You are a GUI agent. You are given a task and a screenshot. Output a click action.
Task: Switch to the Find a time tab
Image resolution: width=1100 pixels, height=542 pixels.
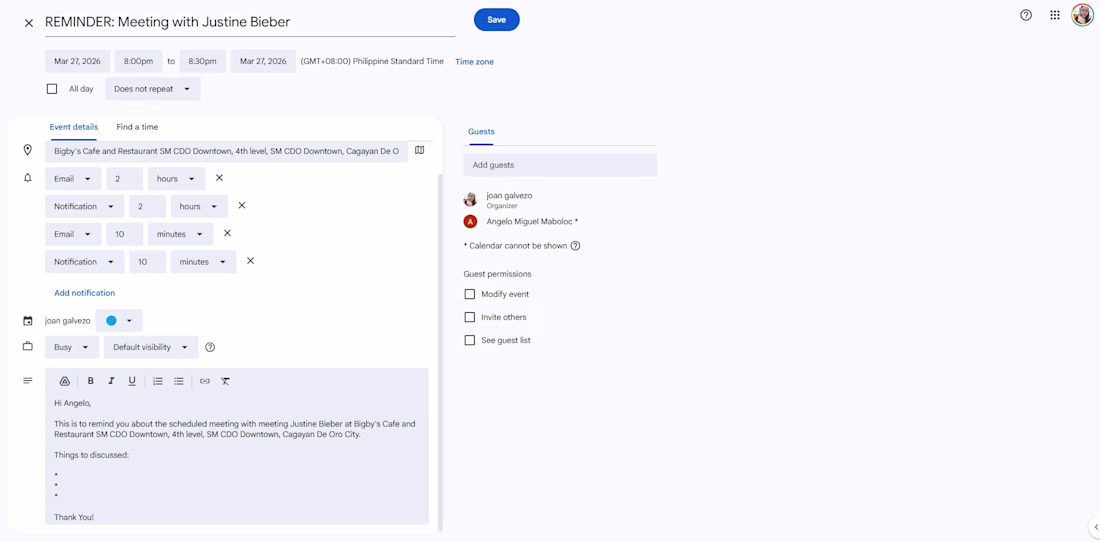(x=137, y=127)
